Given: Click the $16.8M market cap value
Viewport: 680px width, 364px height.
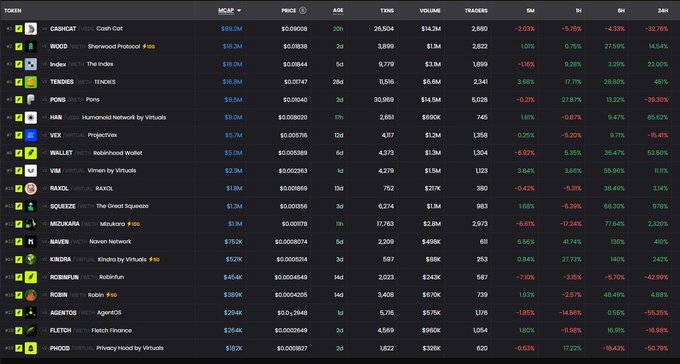Looking at the screenshot, I should pos(232,82).
